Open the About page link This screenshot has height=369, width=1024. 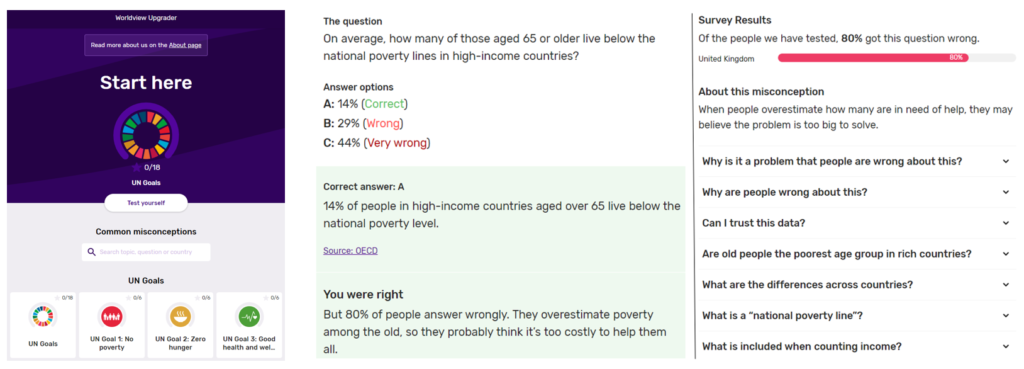(185, 45)
